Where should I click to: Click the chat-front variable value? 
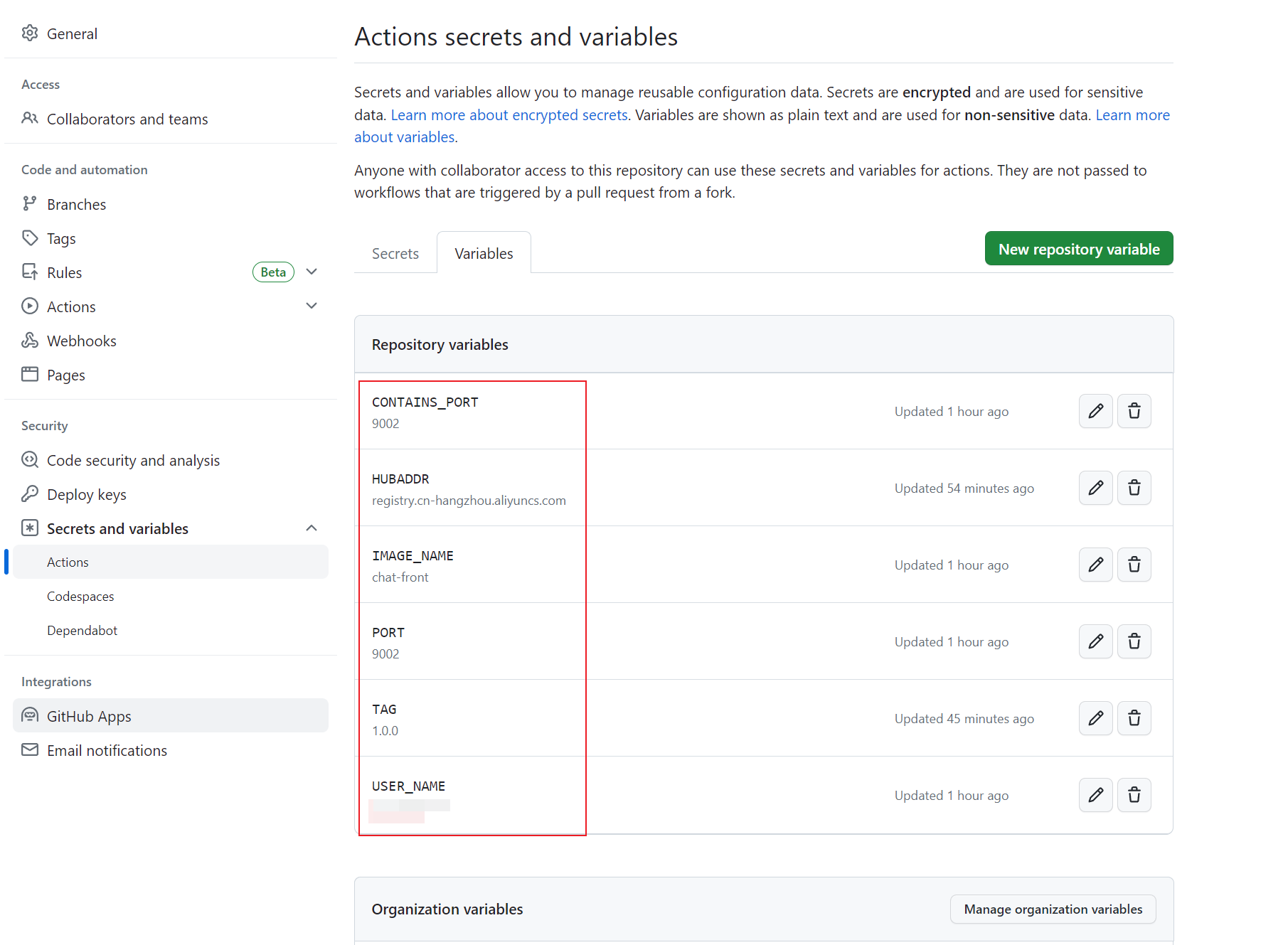[400, 577]
